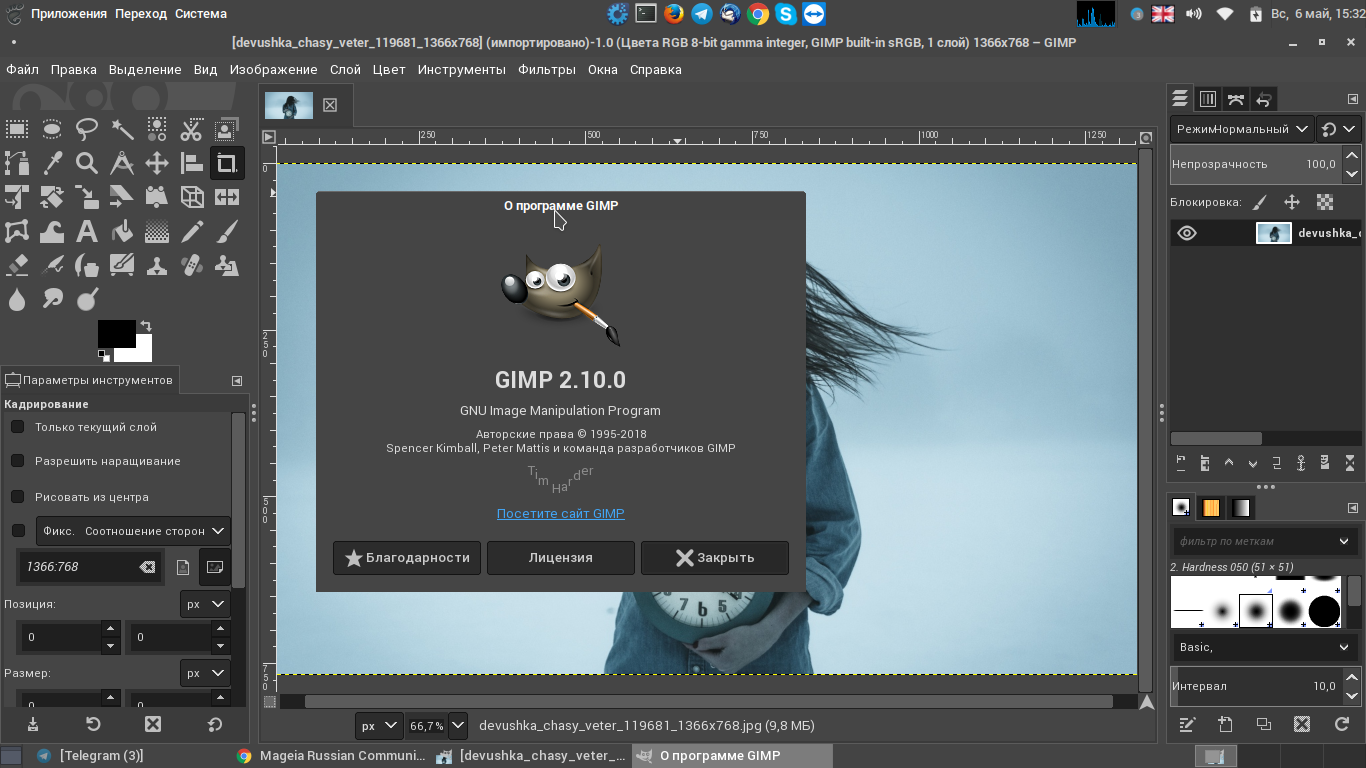Switch to the Channels tab

point(1208,99)
